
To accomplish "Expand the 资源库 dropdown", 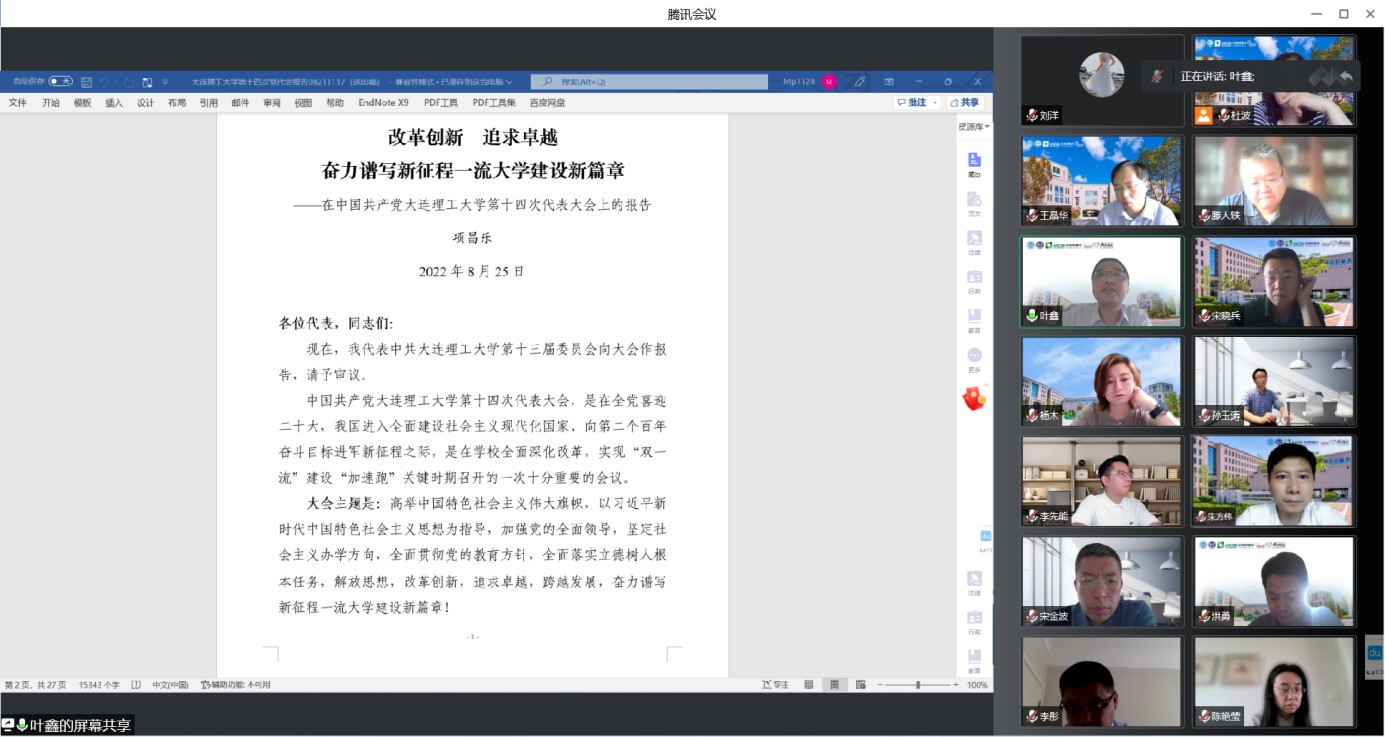I will tap(974, 125).
